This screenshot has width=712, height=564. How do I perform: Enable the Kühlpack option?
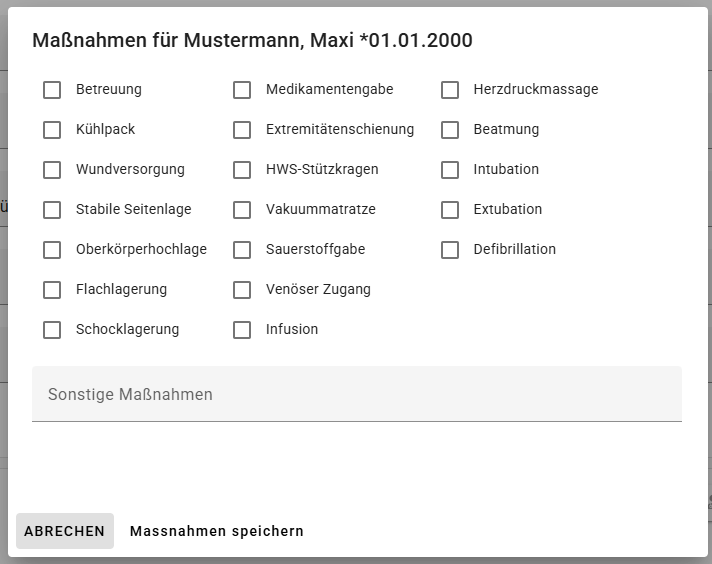52,130
